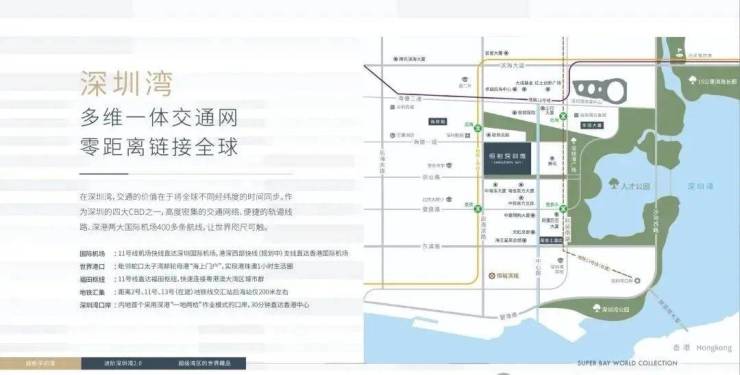Open the 进阶深圳湾2.0 tab
Screen dimensions: 740x375
pyautogui.click(x=123, y=363)
